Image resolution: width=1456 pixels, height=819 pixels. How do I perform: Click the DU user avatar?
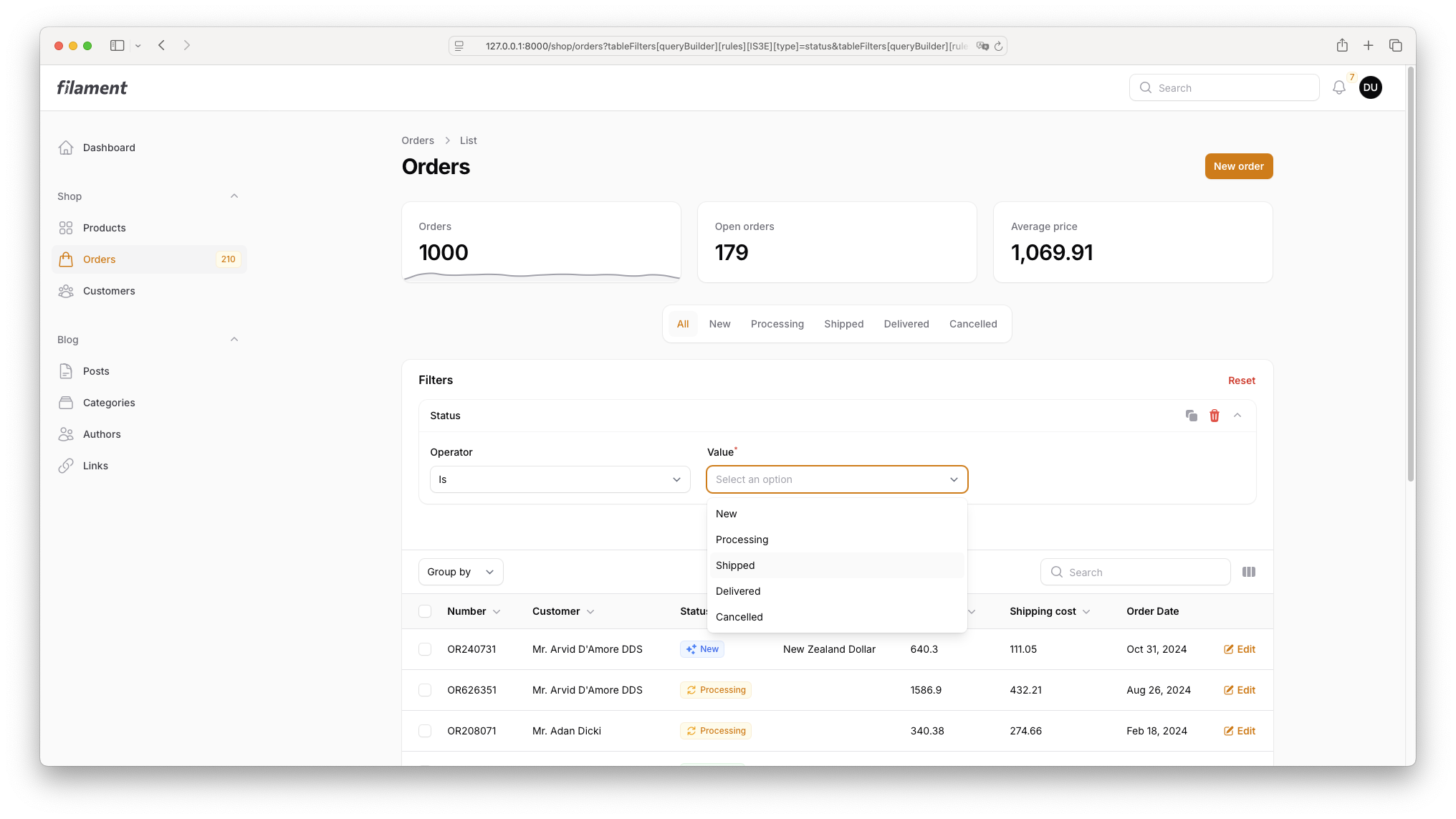[x=1370, y=87]
